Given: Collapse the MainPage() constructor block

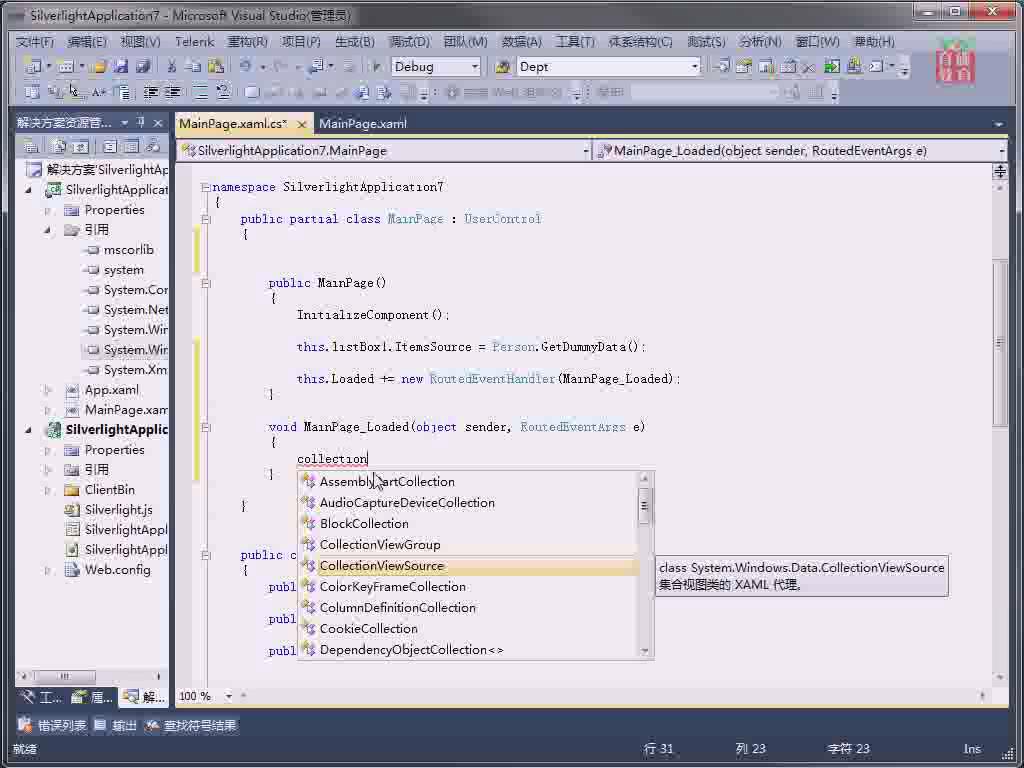Looking at the screenshot, I should (x=205, y=283).
